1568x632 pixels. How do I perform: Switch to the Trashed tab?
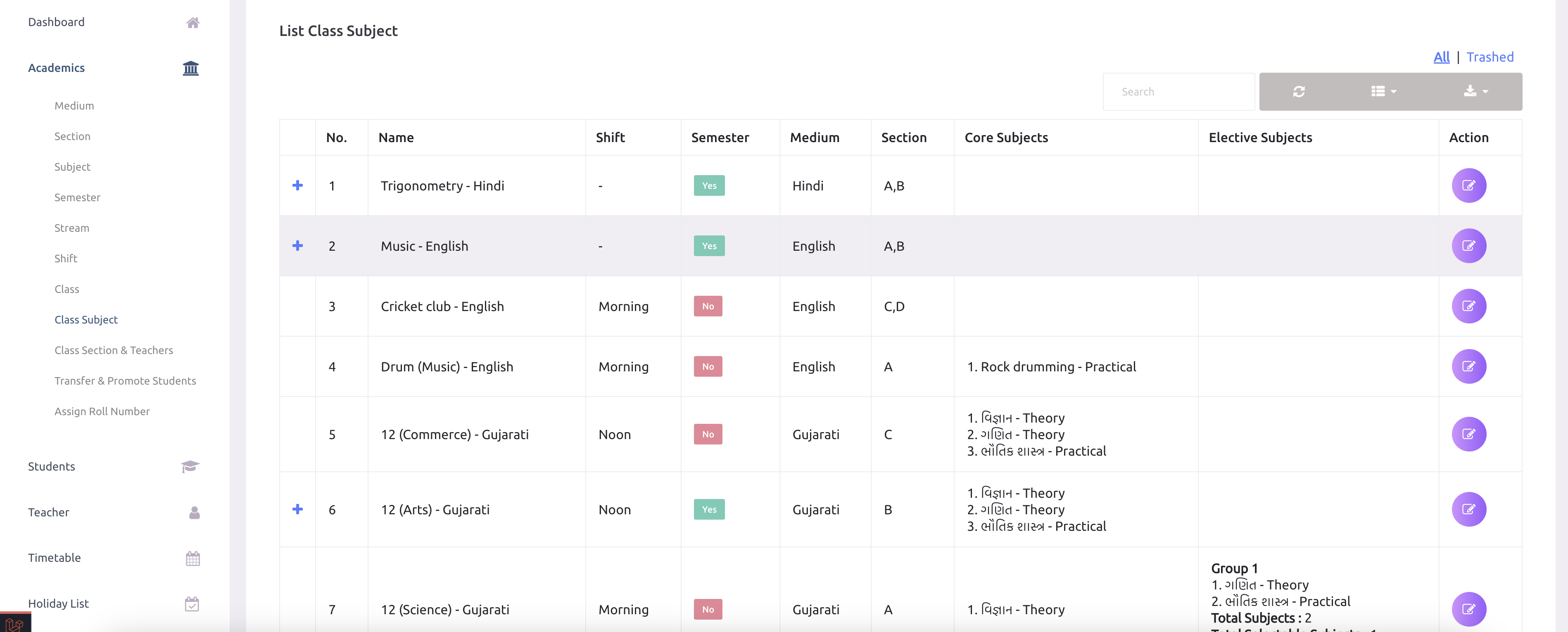click(x=1490, y=57)
